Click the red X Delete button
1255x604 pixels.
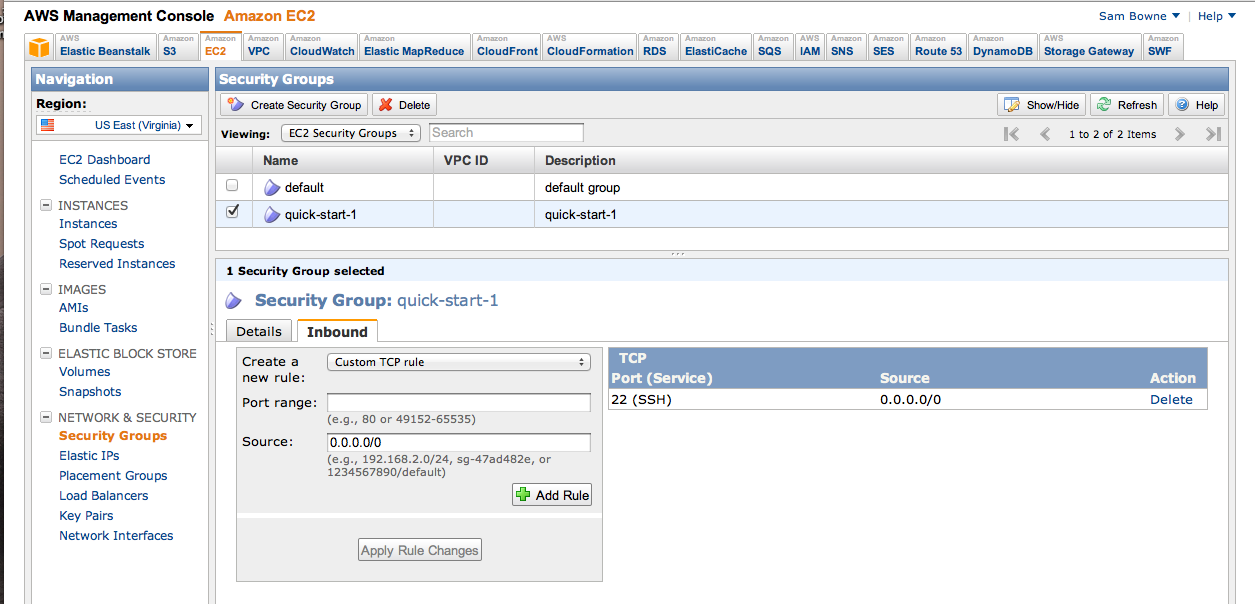(404, 105)
